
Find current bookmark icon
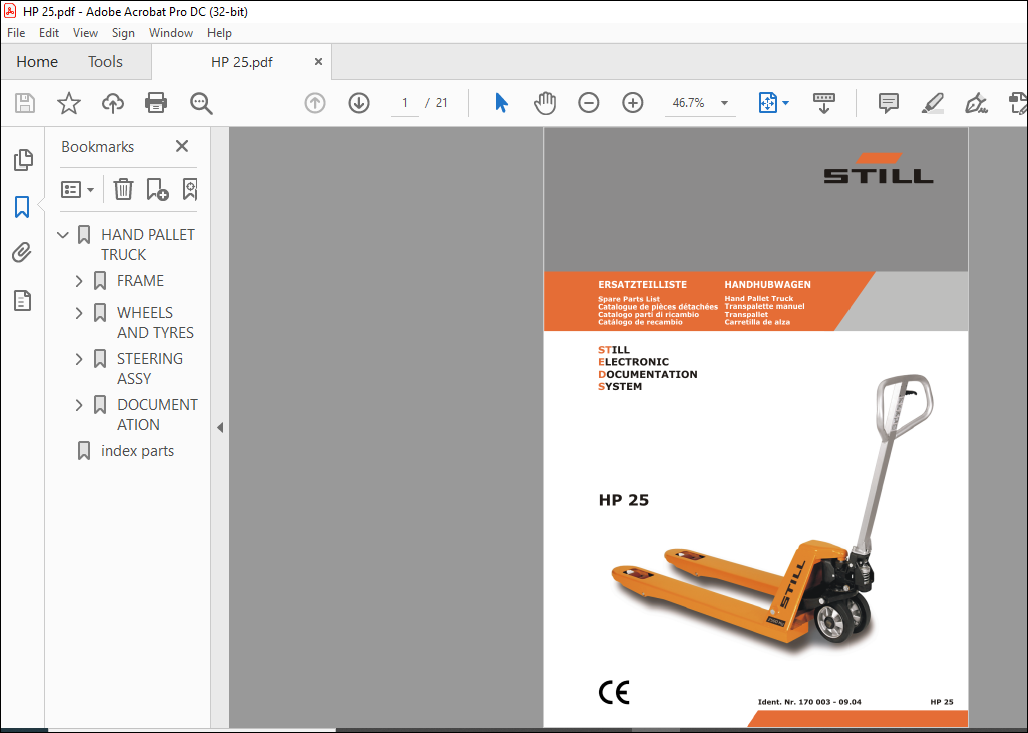(x=189, y=189)
